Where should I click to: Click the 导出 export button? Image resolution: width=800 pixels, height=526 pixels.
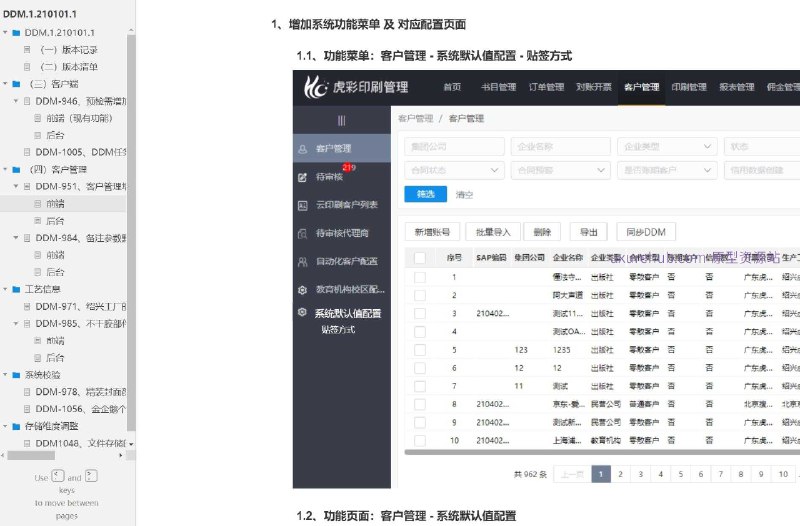588,232
